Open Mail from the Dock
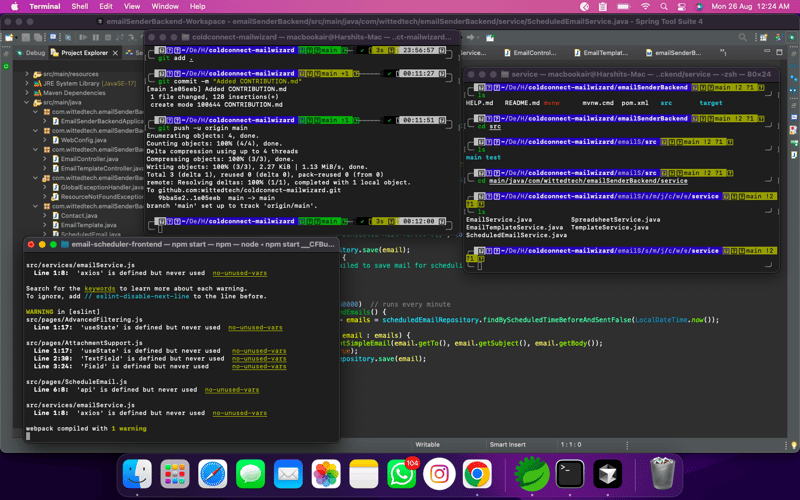 [288, 474]
